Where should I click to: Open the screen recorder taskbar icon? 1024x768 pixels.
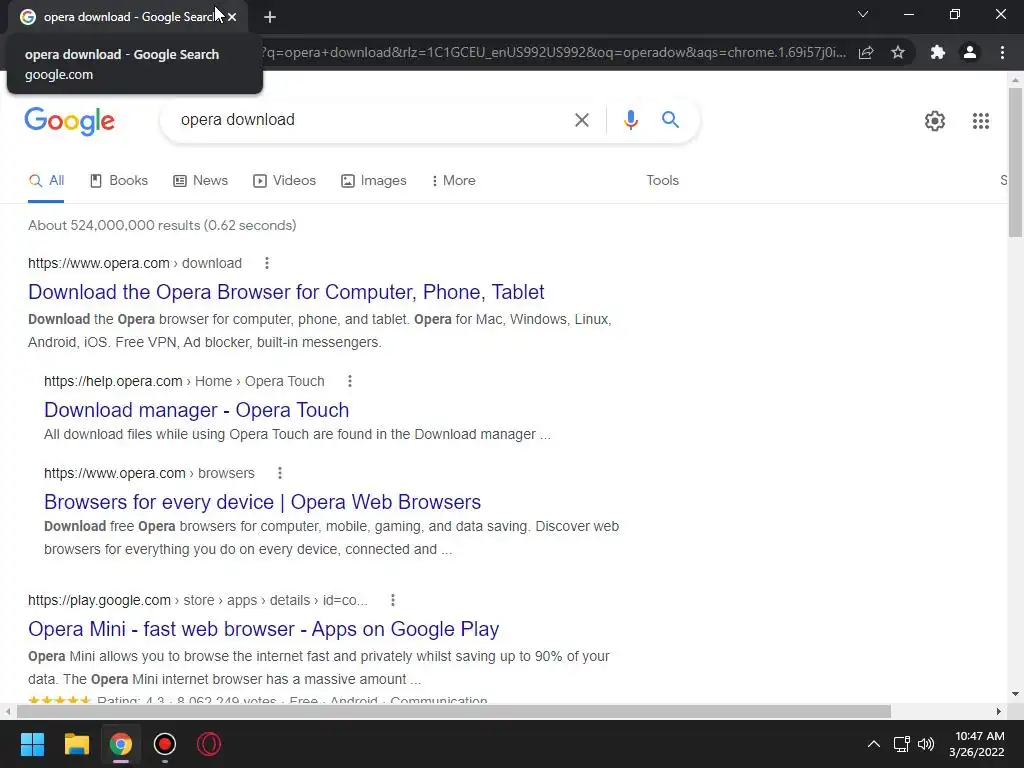pos(165,744)
